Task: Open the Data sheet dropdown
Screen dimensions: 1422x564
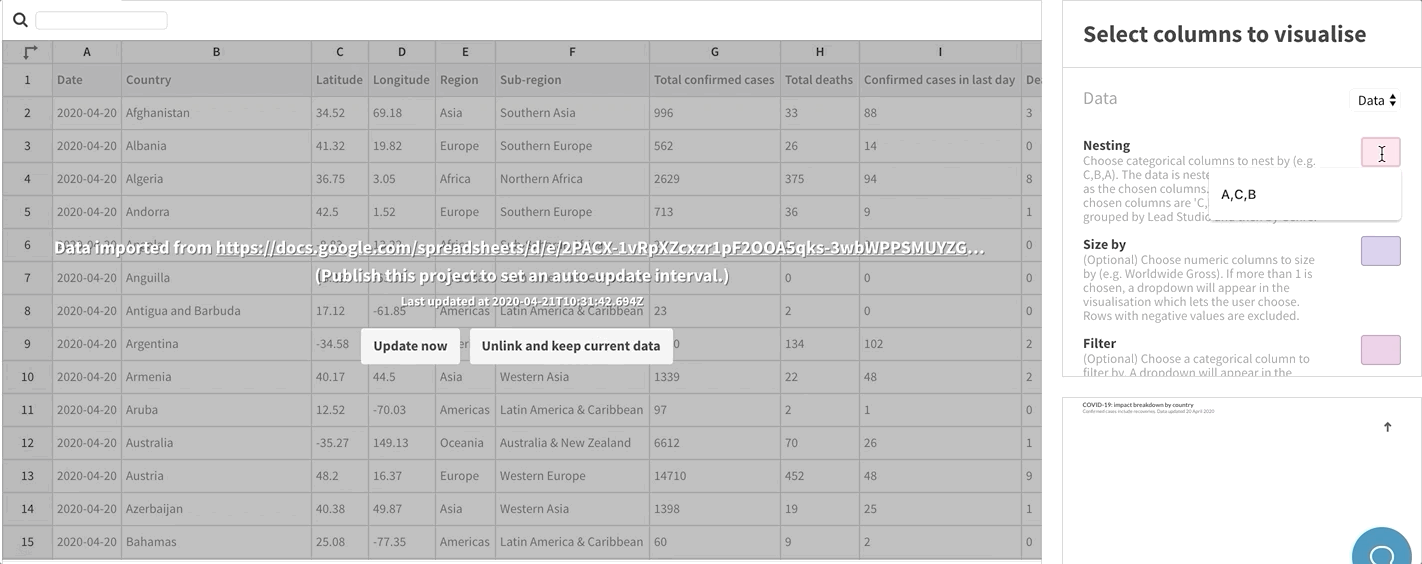Action: coord(1378,100)
